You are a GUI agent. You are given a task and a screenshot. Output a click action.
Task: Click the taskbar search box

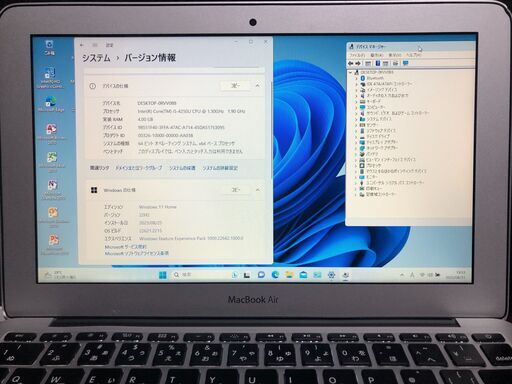(199, 275)
